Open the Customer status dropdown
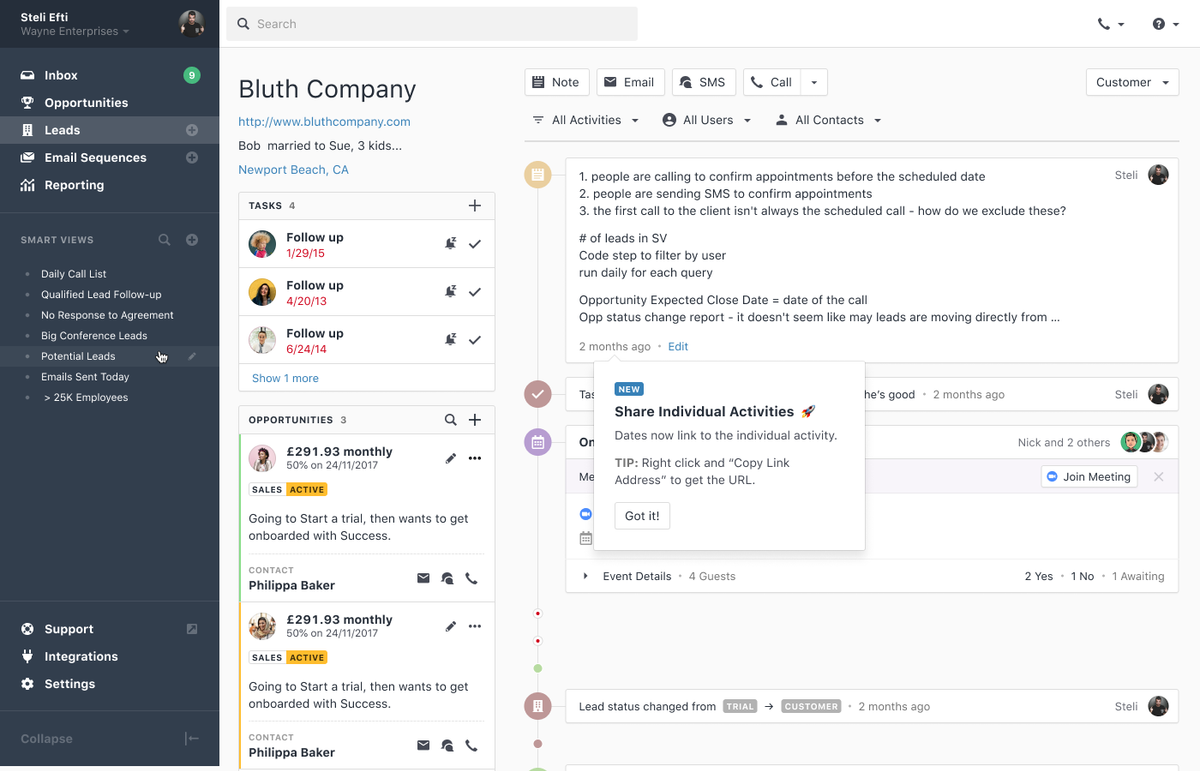The height and width of the screenshot is (771, 1200). click(x=1133, y=82)
